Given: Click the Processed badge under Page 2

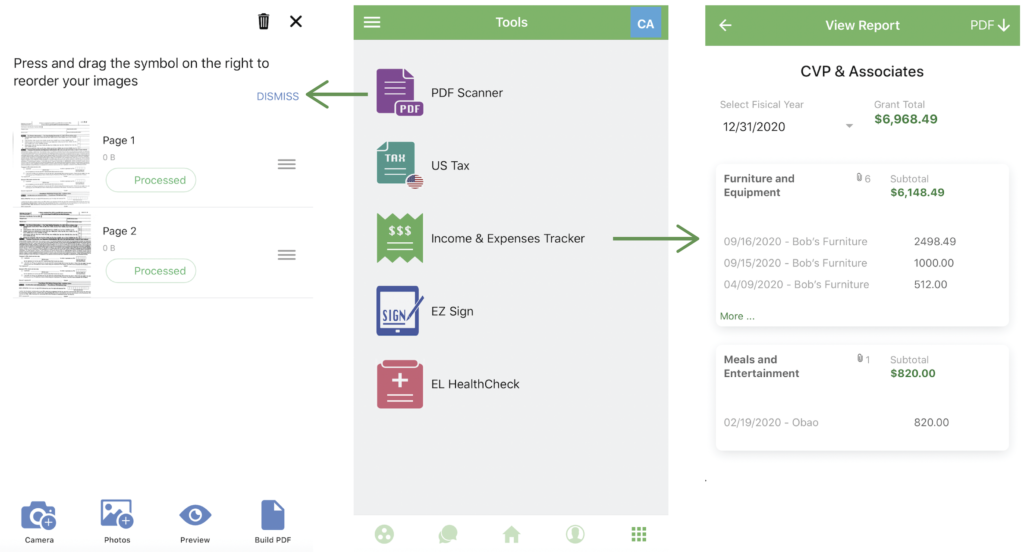Looking at the screenshot, I should pos(151,271).
